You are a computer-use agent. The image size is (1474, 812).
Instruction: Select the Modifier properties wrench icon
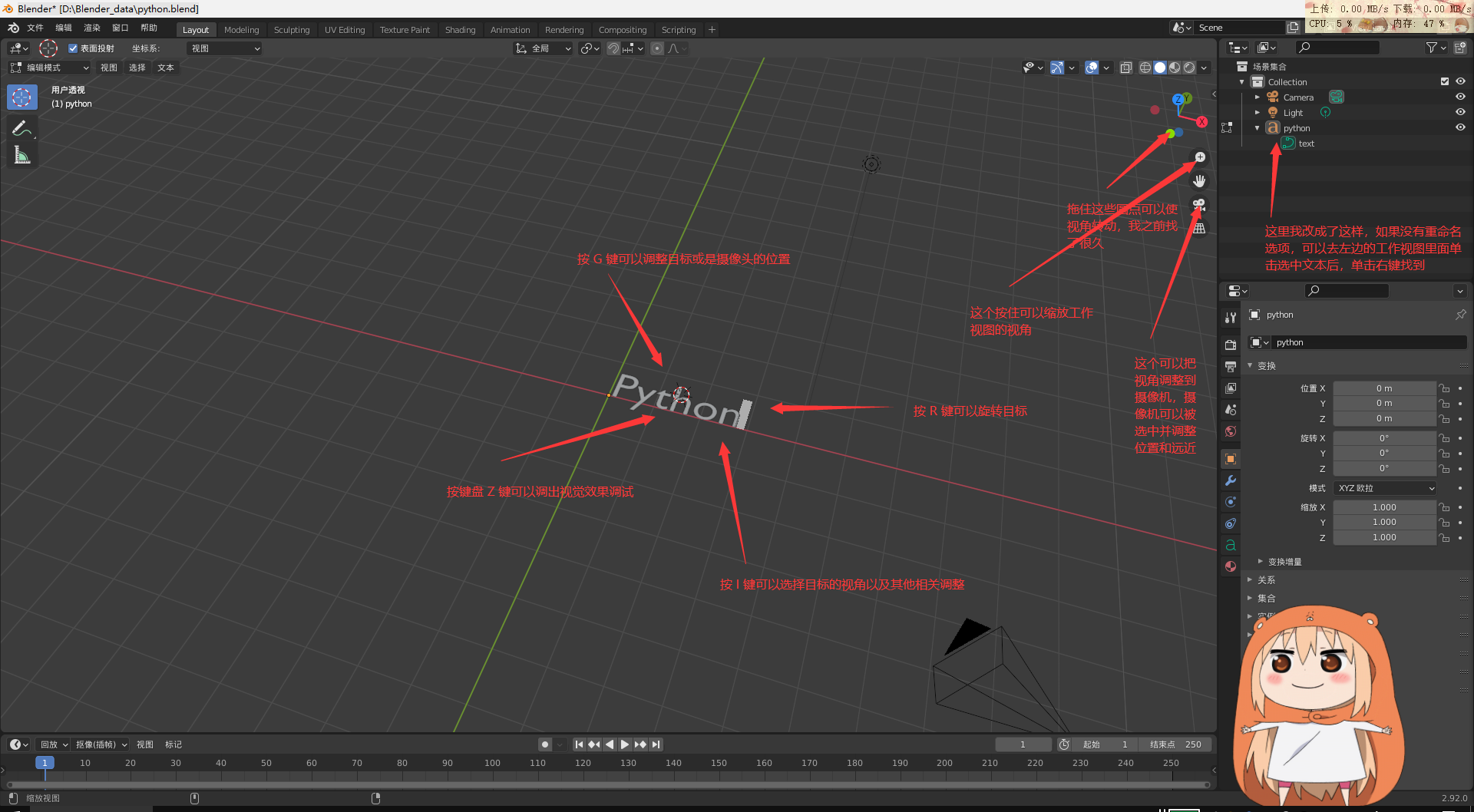pyautogui.click(x=1231, y=480)
